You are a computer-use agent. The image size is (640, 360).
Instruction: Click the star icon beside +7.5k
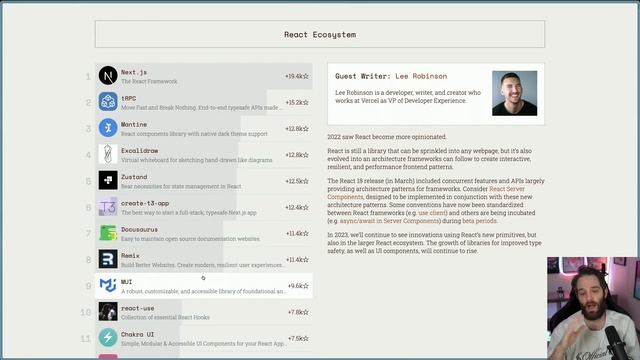click(306, 338)
